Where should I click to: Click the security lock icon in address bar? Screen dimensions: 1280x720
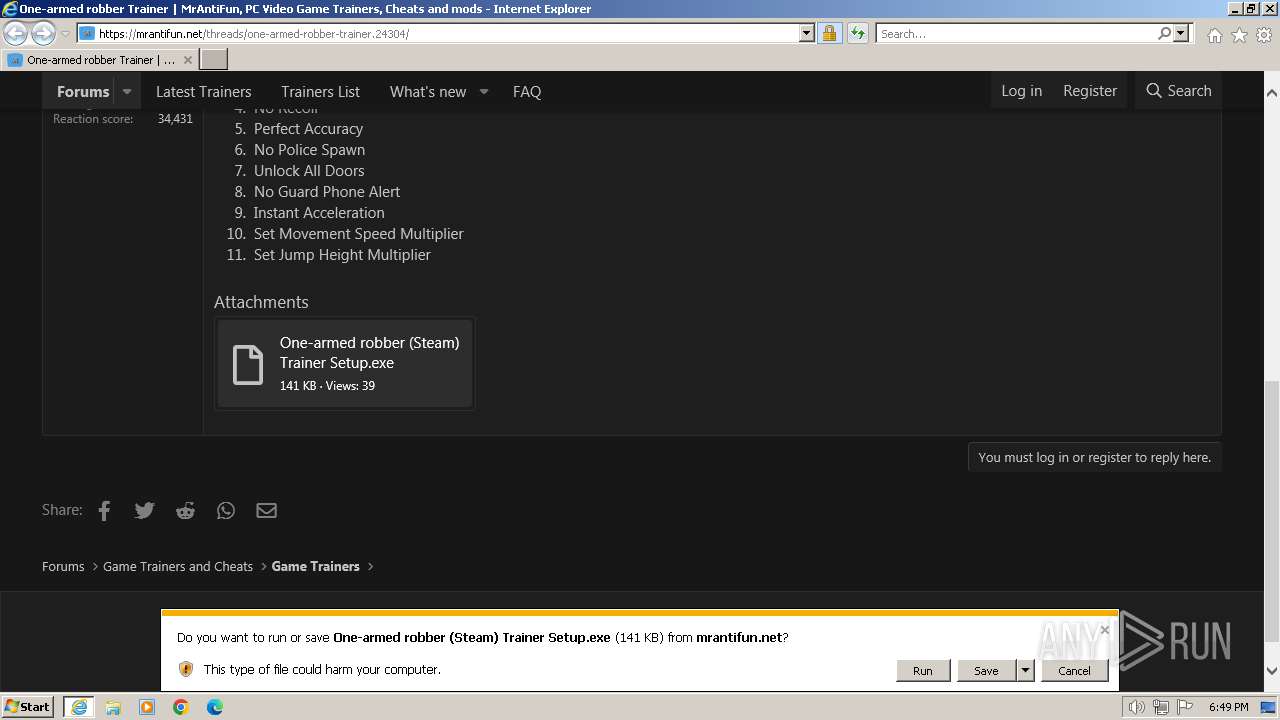pos(829,33)
